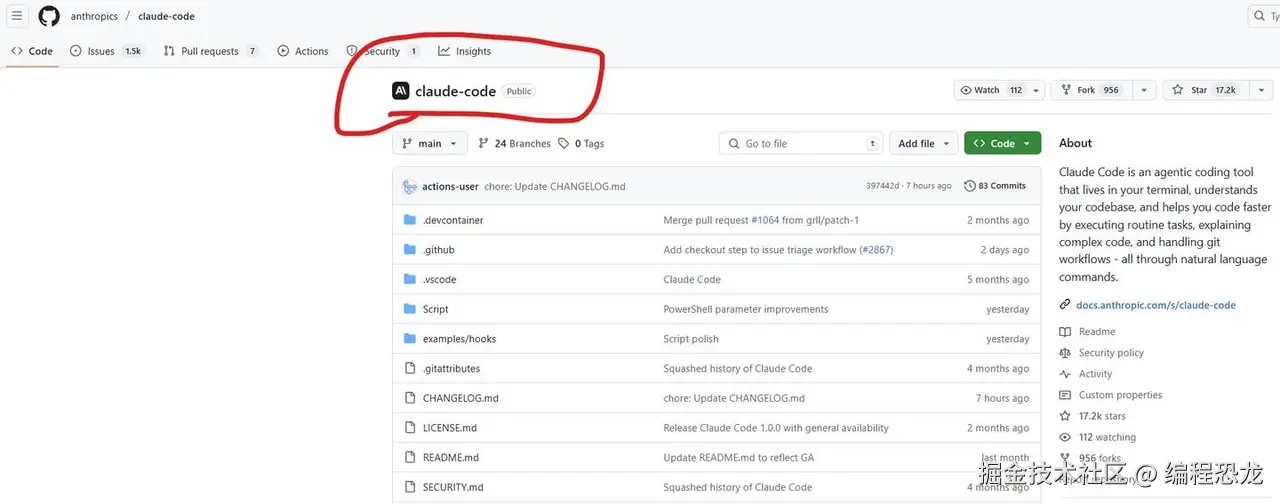Image resolution: width=1280 pixels, height=504 pixels.
Task: Open Release Claude Code 1.0.0 commit message
Action: pos(776,428)
